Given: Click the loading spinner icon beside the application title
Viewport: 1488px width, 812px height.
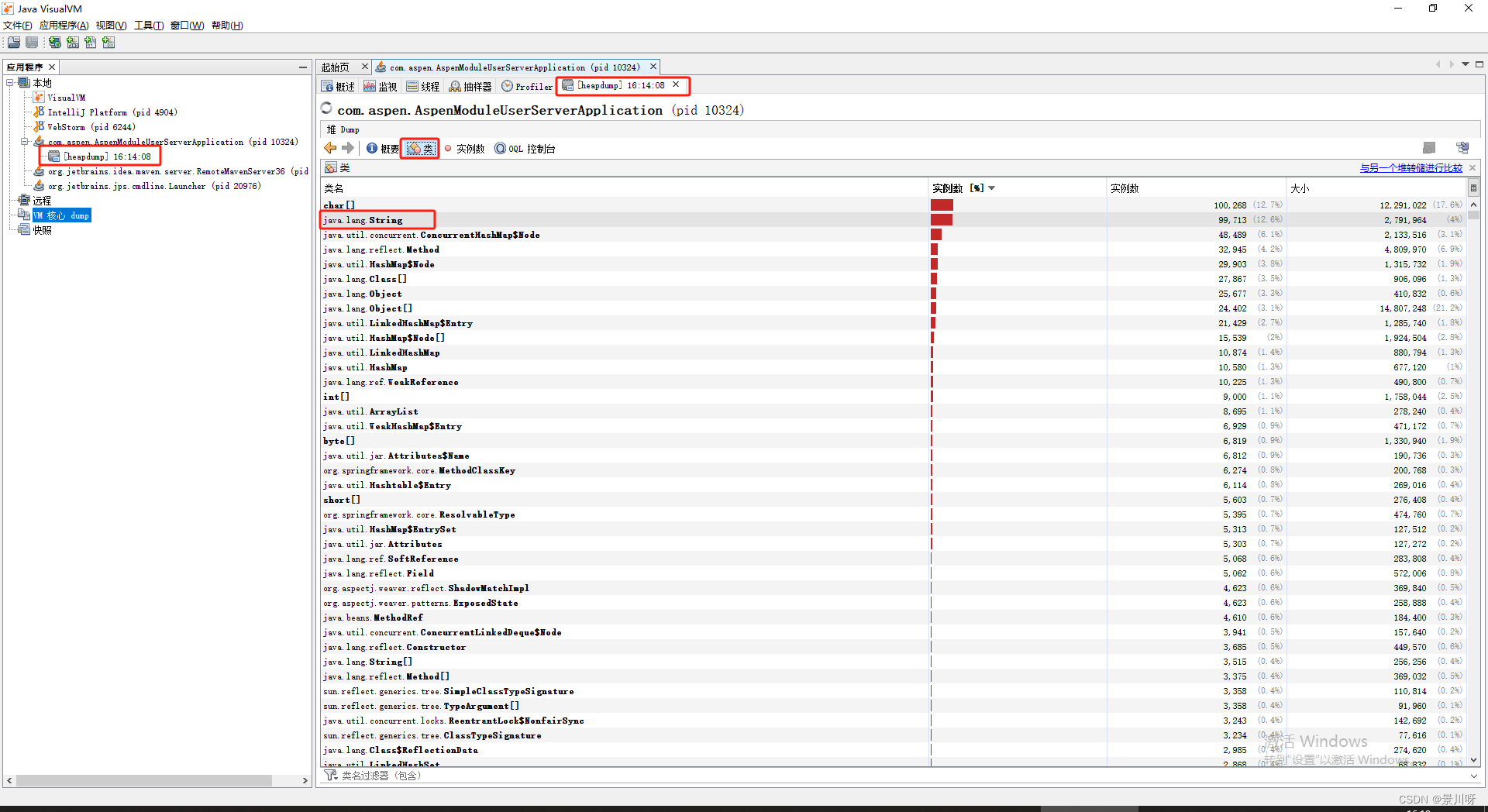Looking at the screenshot, I should click(327, 108).
